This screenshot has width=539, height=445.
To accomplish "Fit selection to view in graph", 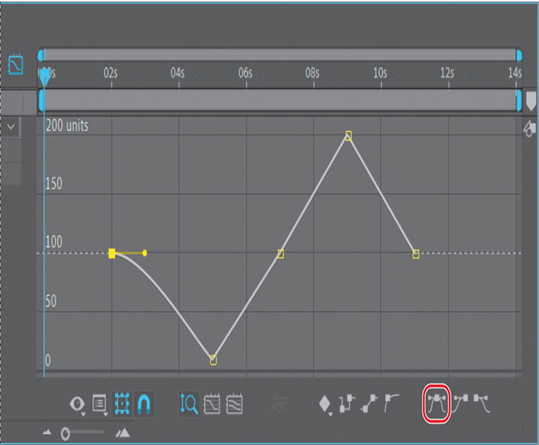I will click(x=212, y=404).
